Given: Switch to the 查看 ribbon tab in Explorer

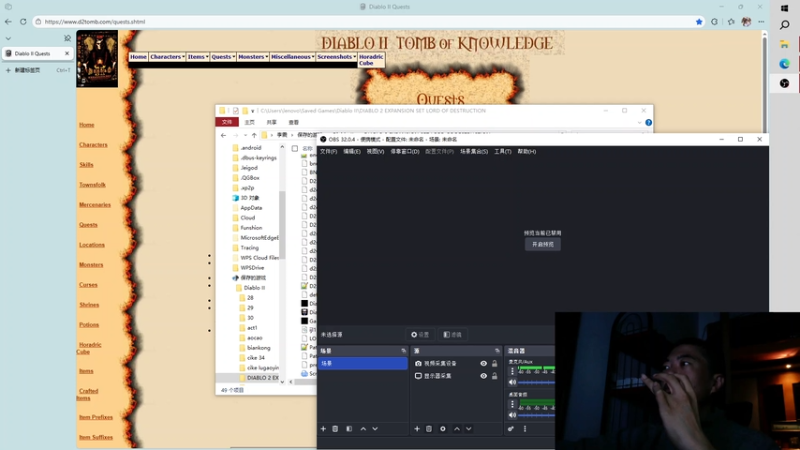Looking at the screenshot, I should (293, 122).
